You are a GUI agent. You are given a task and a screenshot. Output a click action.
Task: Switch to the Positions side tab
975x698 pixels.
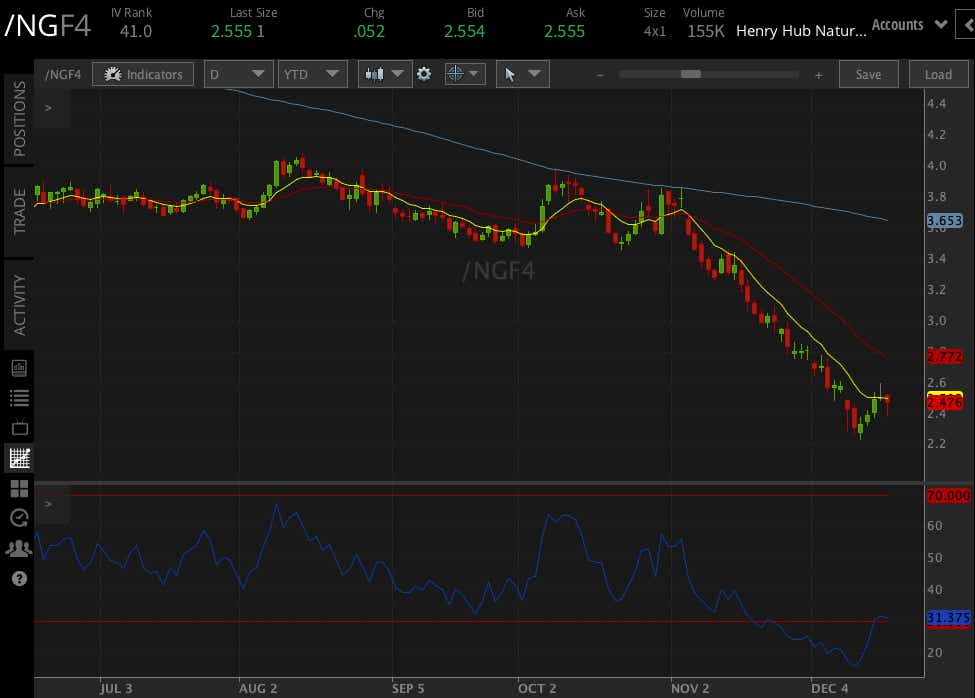(x=19, y=119)
